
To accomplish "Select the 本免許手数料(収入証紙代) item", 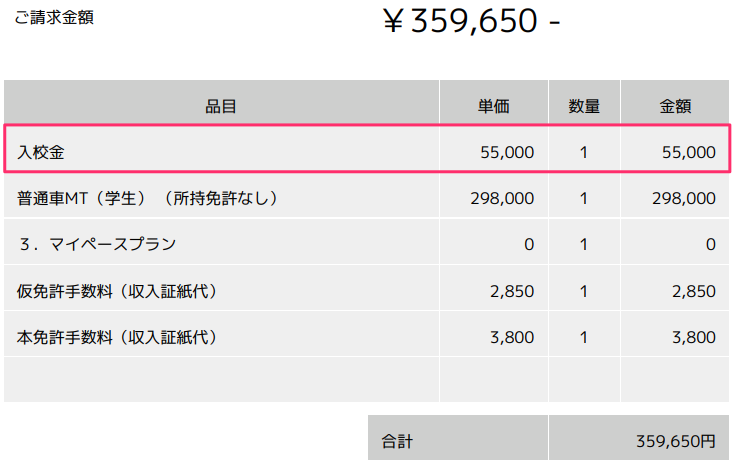I will (117, 337).
